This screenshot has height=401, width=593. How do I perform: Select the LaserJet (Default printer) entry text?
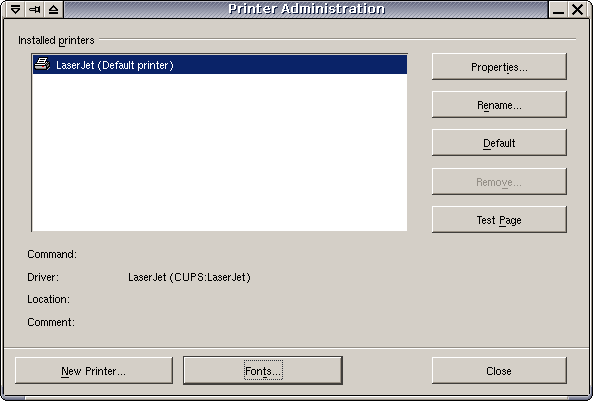[115, 65]
